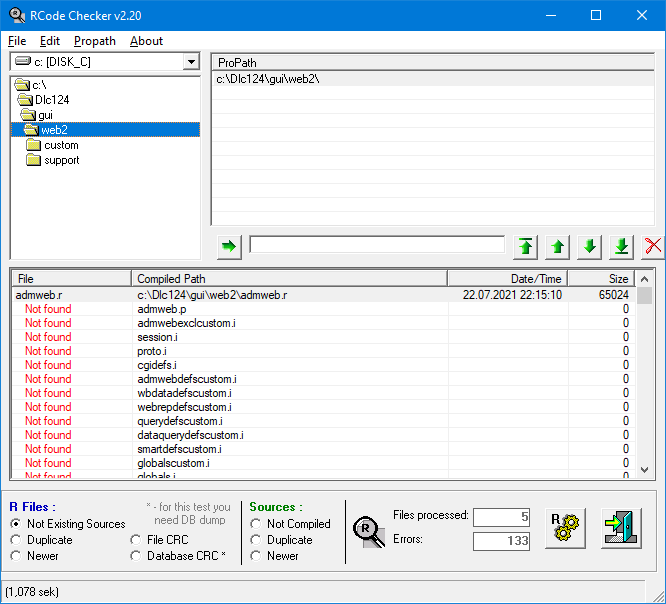
Task: Click the R gears compile button
Action: 565,528
